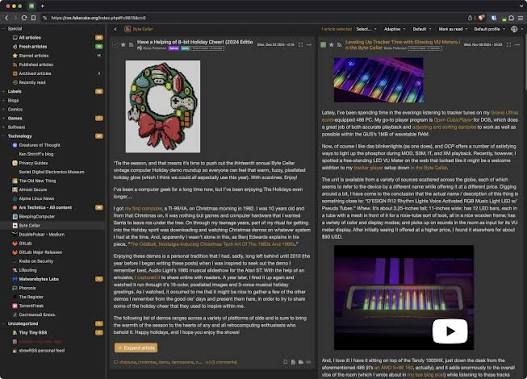Screen dimensions: 527x379
Task: Click the tags icon in the article footer
Action: [x=116, y=362]
